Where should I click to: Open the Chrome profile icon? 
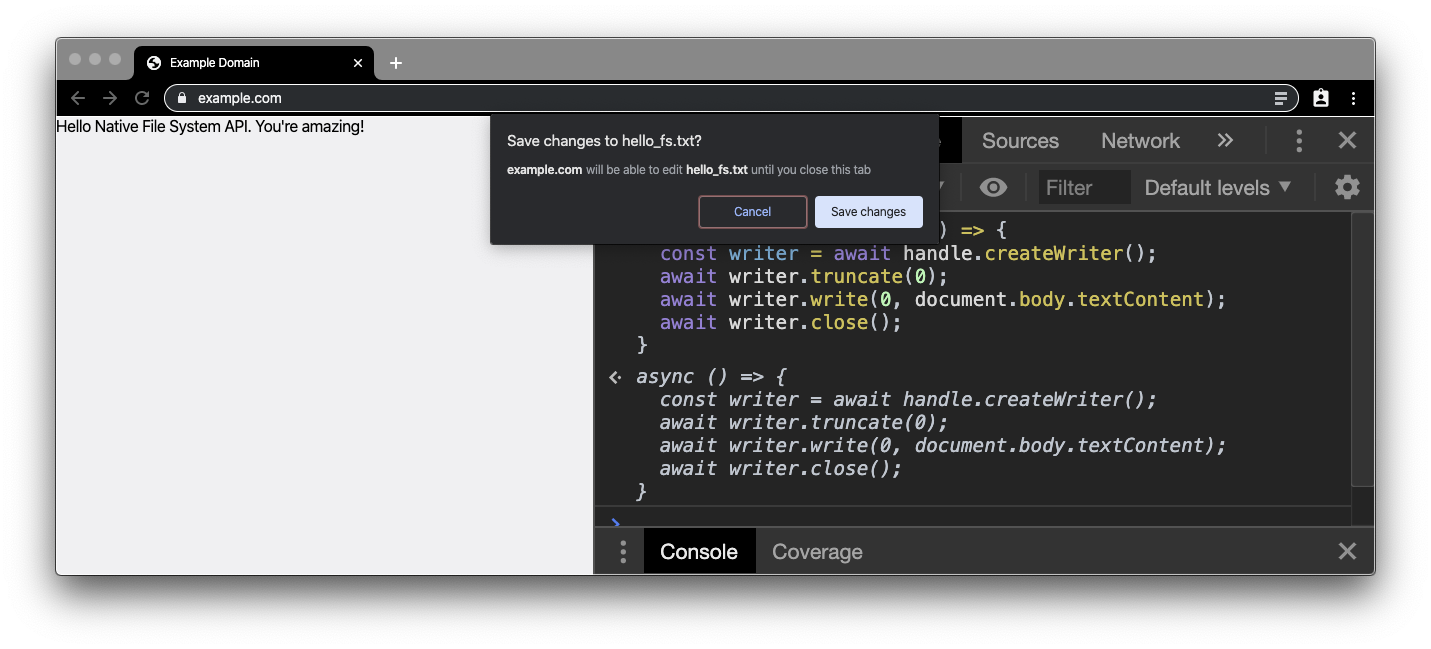(x=1321, y=98)
